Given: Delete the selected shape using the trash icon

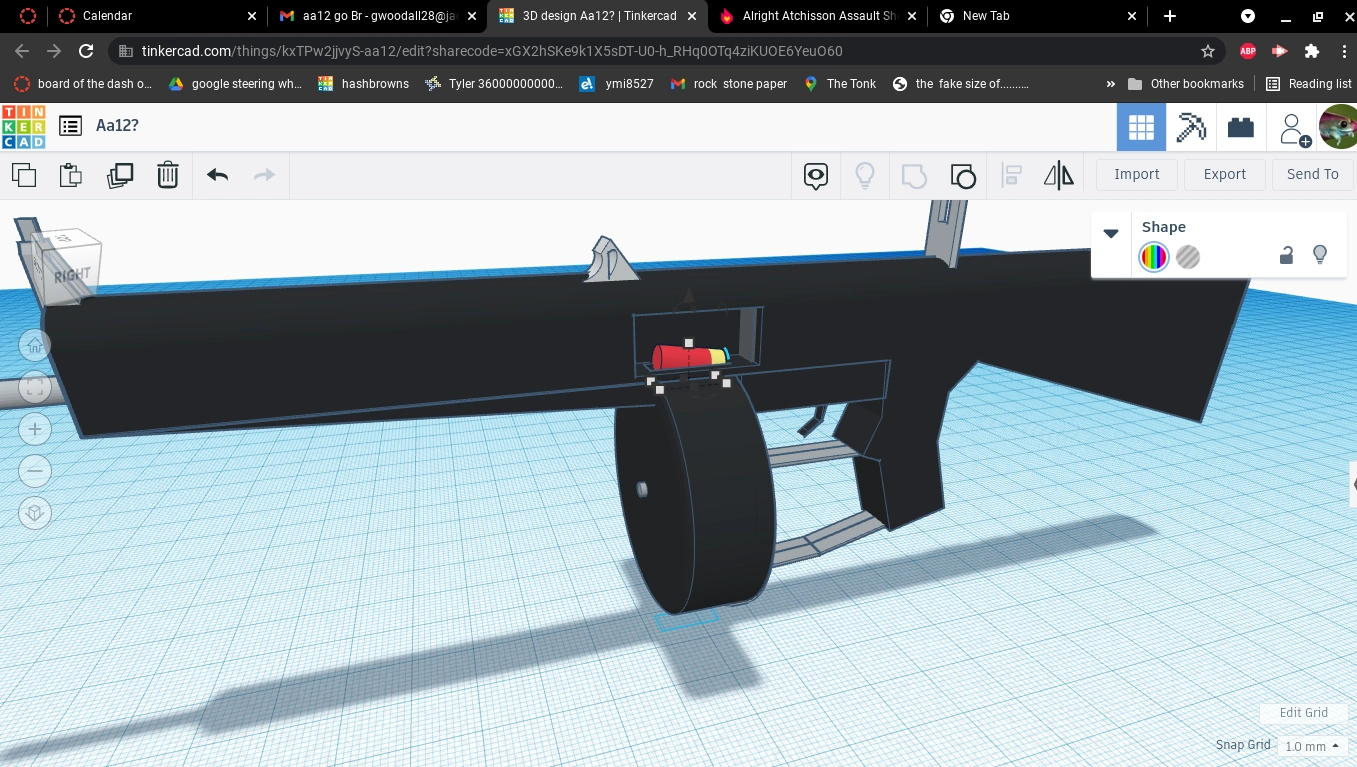Looking at the screenshot, I should (168, 175).
